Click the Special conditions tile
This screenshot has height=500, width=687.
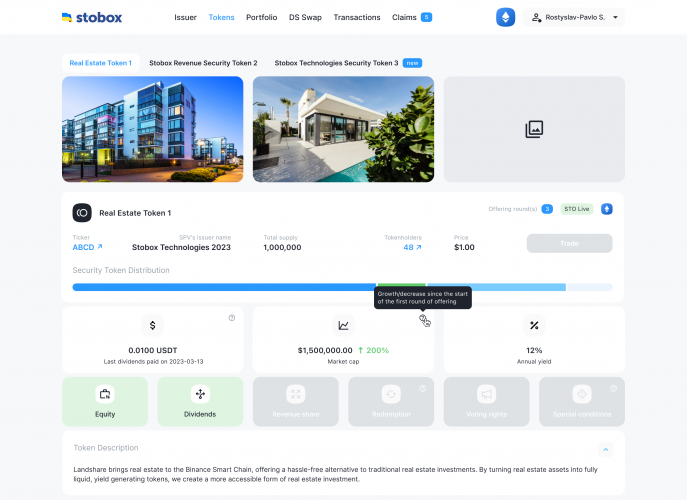click(582, 401)
